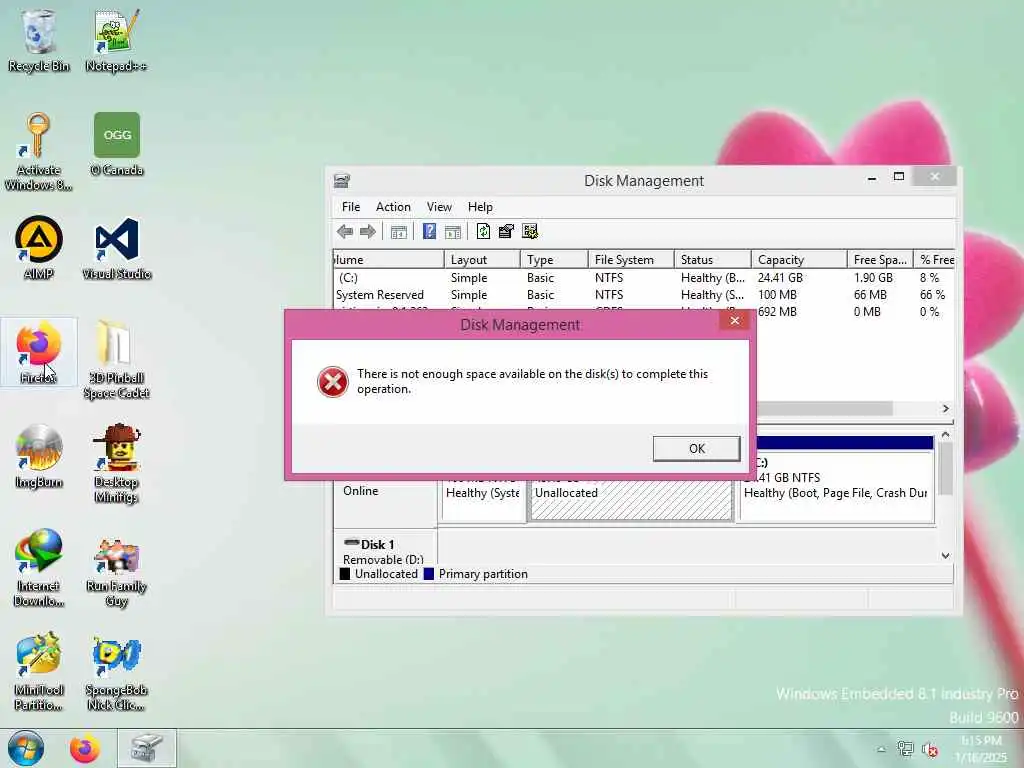The height and width of the screenshot is (768, 1024).
Task: Select the Internet Download Manager shortcut
Action: click(39, 568)
